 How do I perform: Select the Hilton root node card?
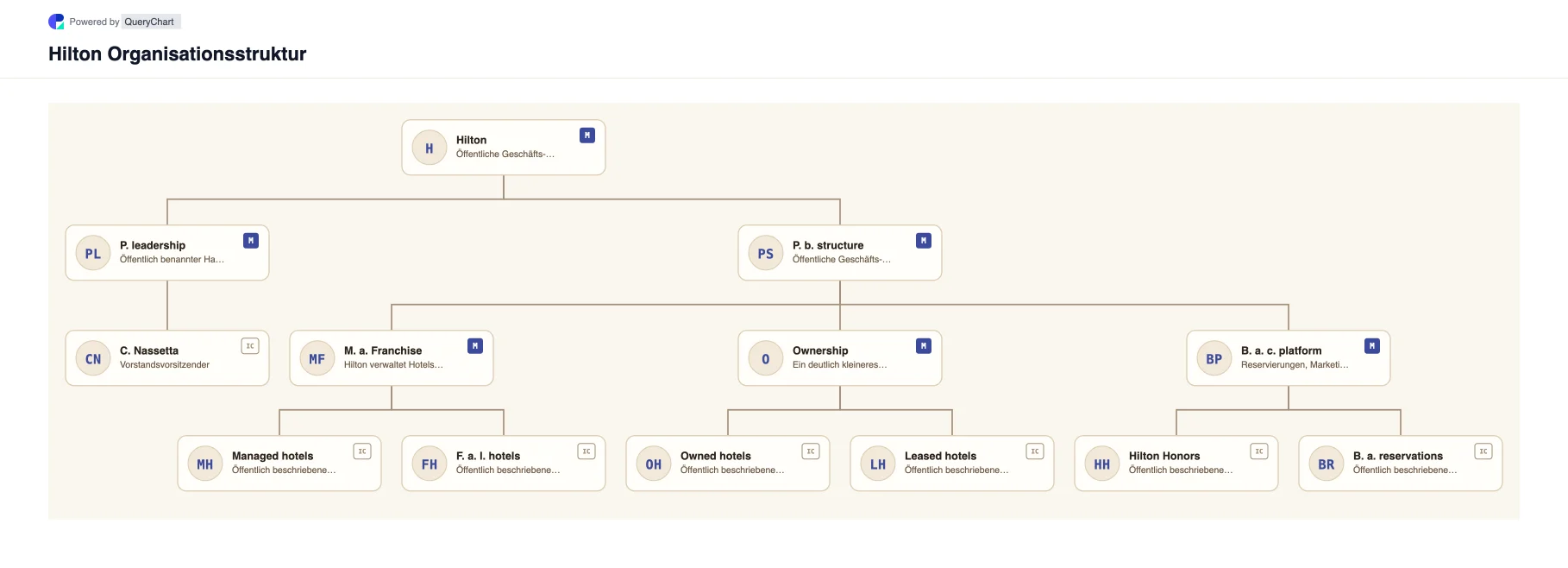[x=504, y=148]
